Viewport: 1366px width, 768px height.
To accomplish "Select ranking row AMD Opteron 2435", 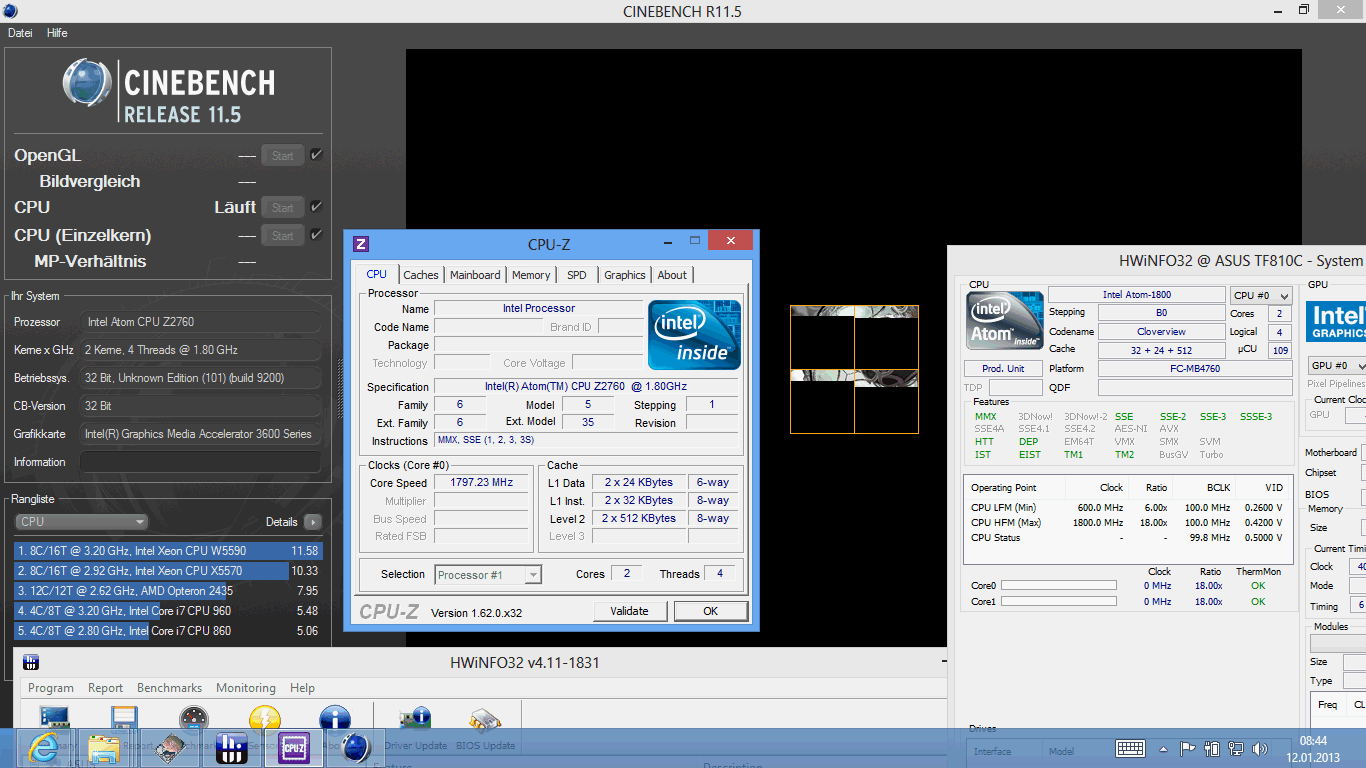I will (168, 591).
